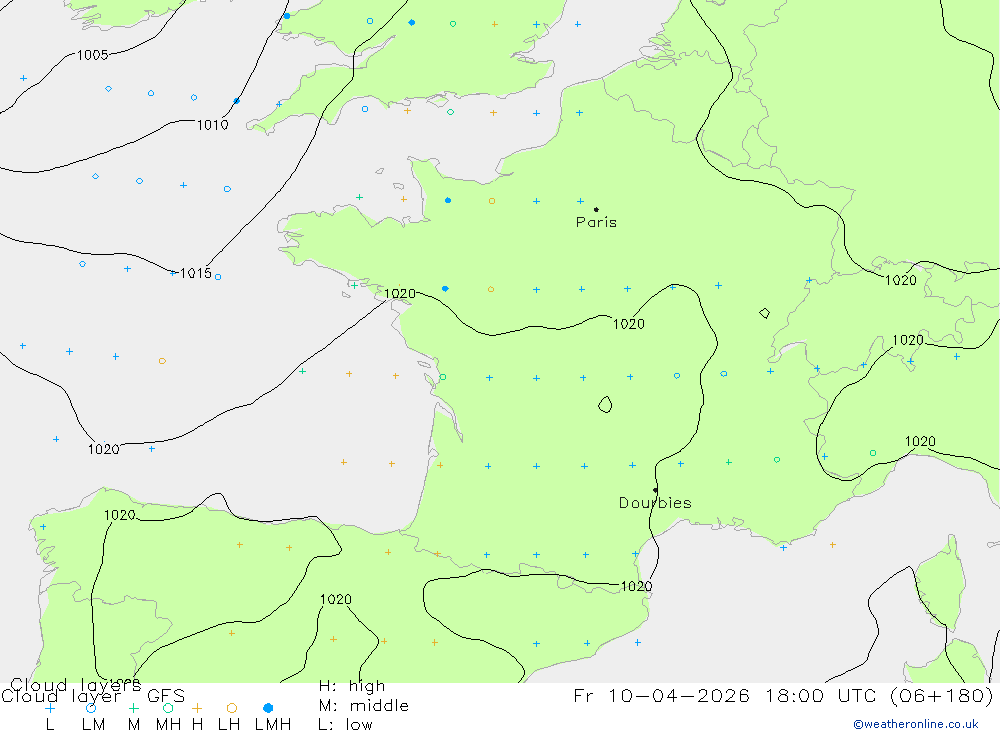Click the orange plus legend symbol for H
This screenshot has width=1000, height=733.
click(x=197, y=708)
